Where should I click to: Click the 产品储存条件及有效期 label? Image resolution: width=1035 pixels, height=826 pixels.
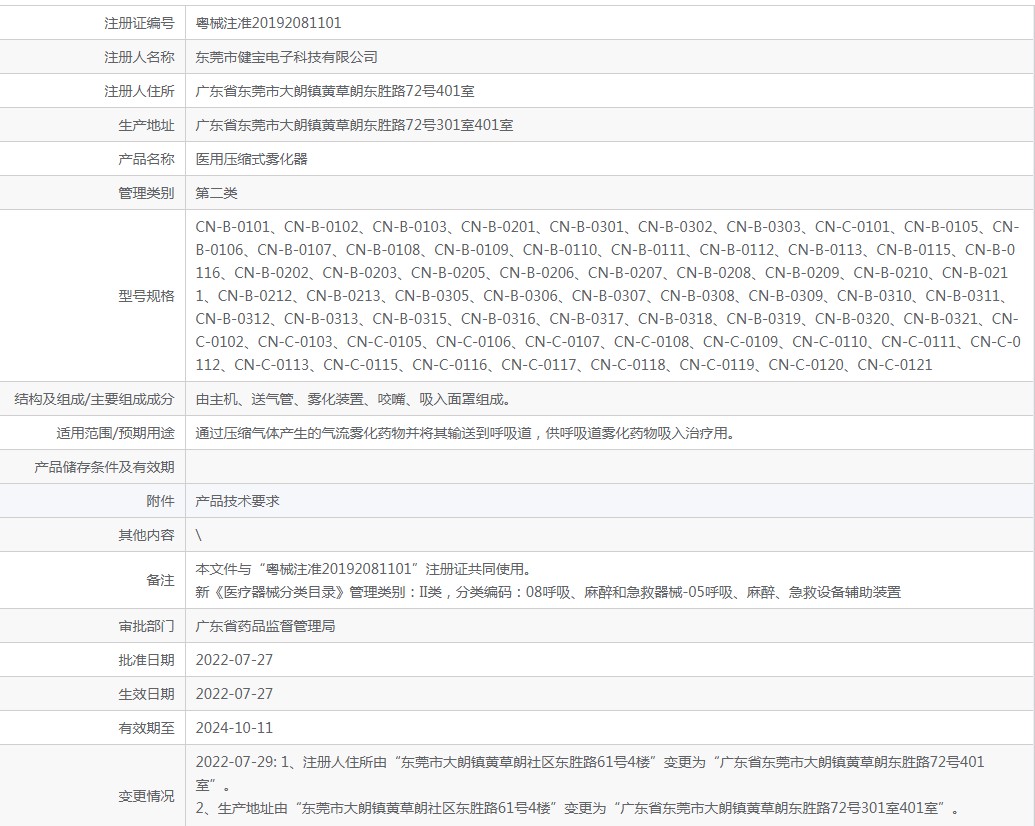tap(104, 467)
